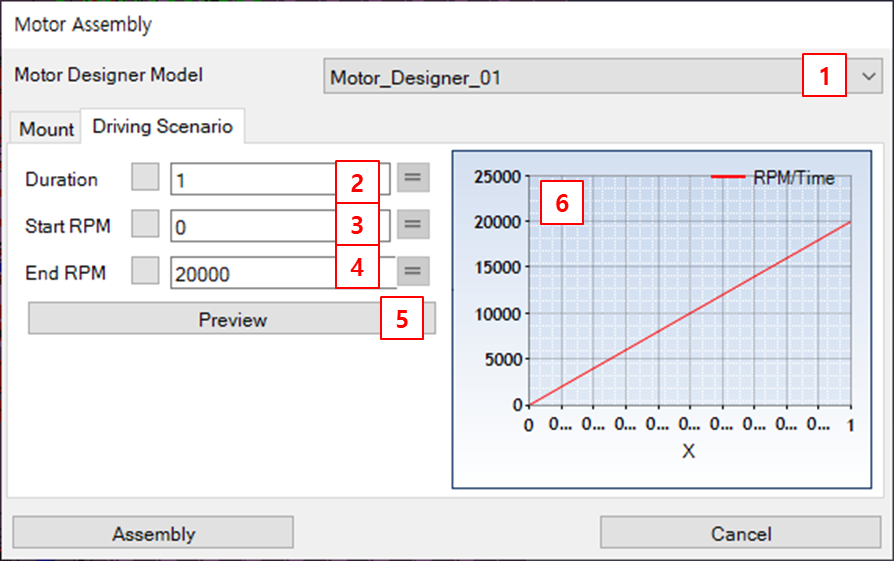
Task: Open the equals icon for End RPM
Action: pyautogui.click(x=413, y=271)
